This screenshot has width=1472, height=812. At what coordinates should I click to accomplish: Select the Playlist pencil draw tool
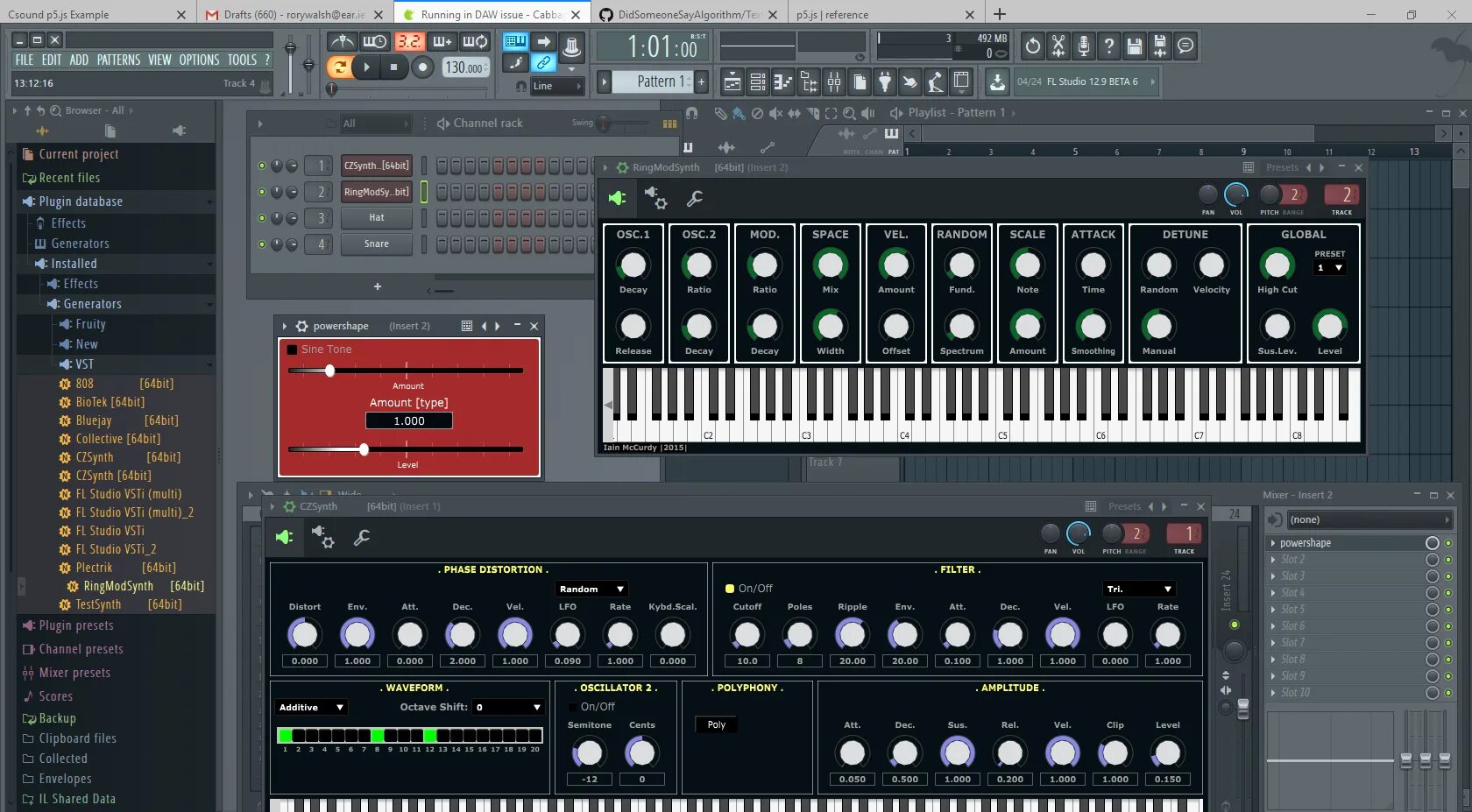coord(720,113)
